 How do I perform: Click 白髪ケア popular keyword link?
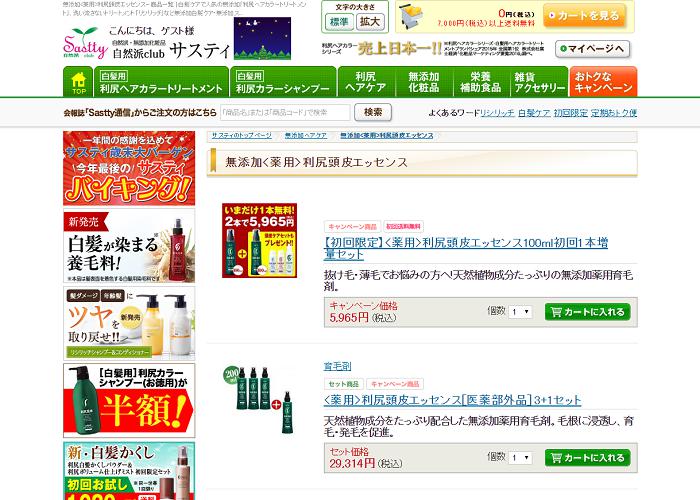point(534,113)
